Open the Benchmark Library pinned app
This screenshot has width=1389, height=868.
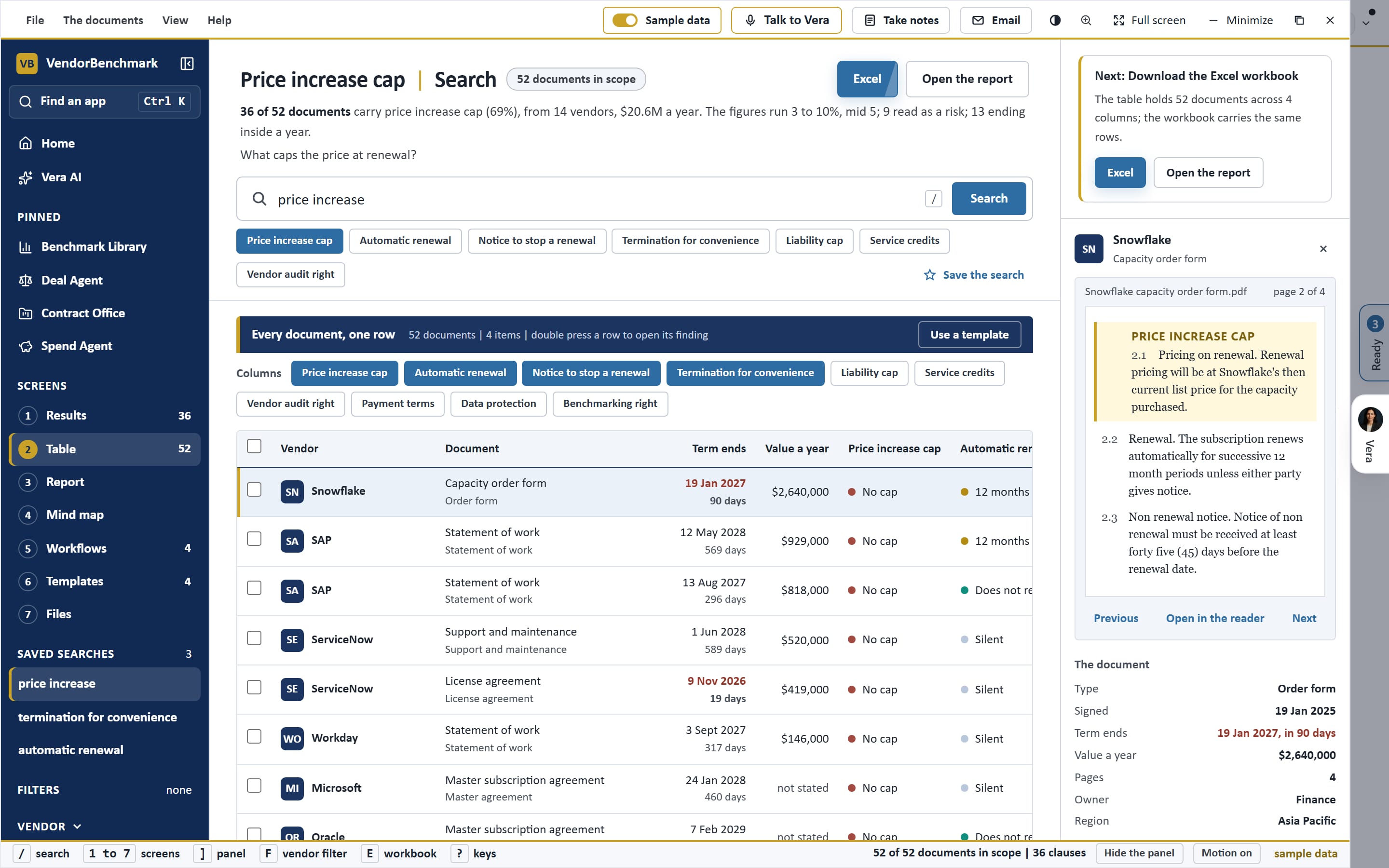[105, 247]
